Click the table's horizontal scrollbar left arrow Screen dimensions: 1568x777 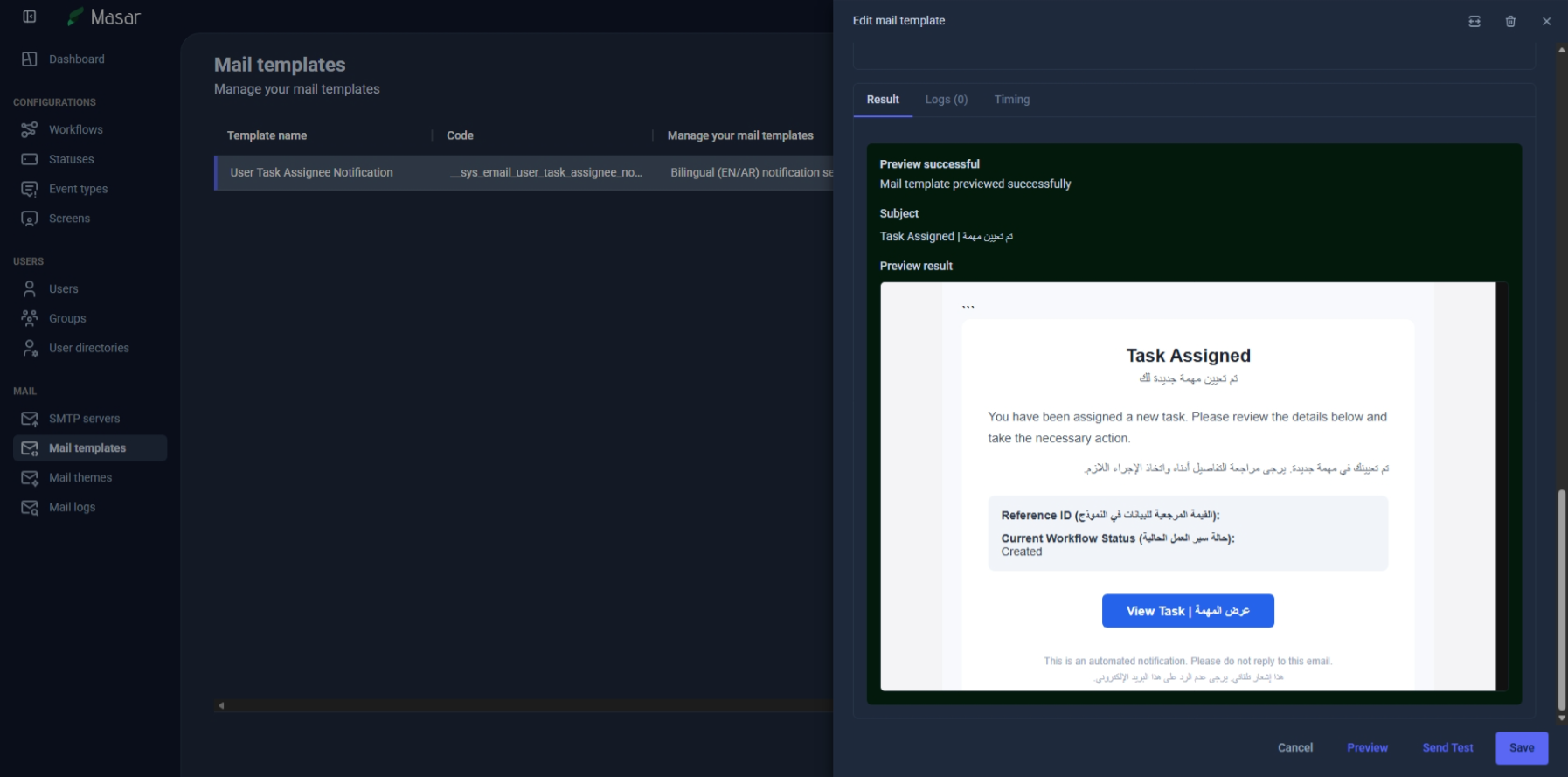[221, 705]
